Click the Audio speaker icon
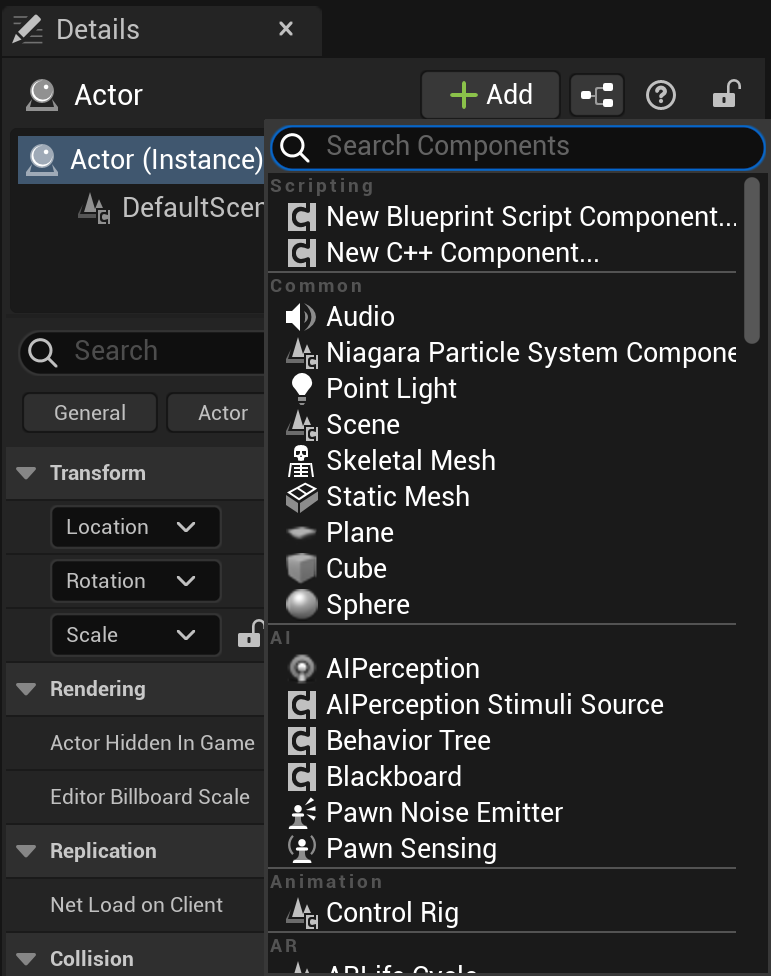 300,317
